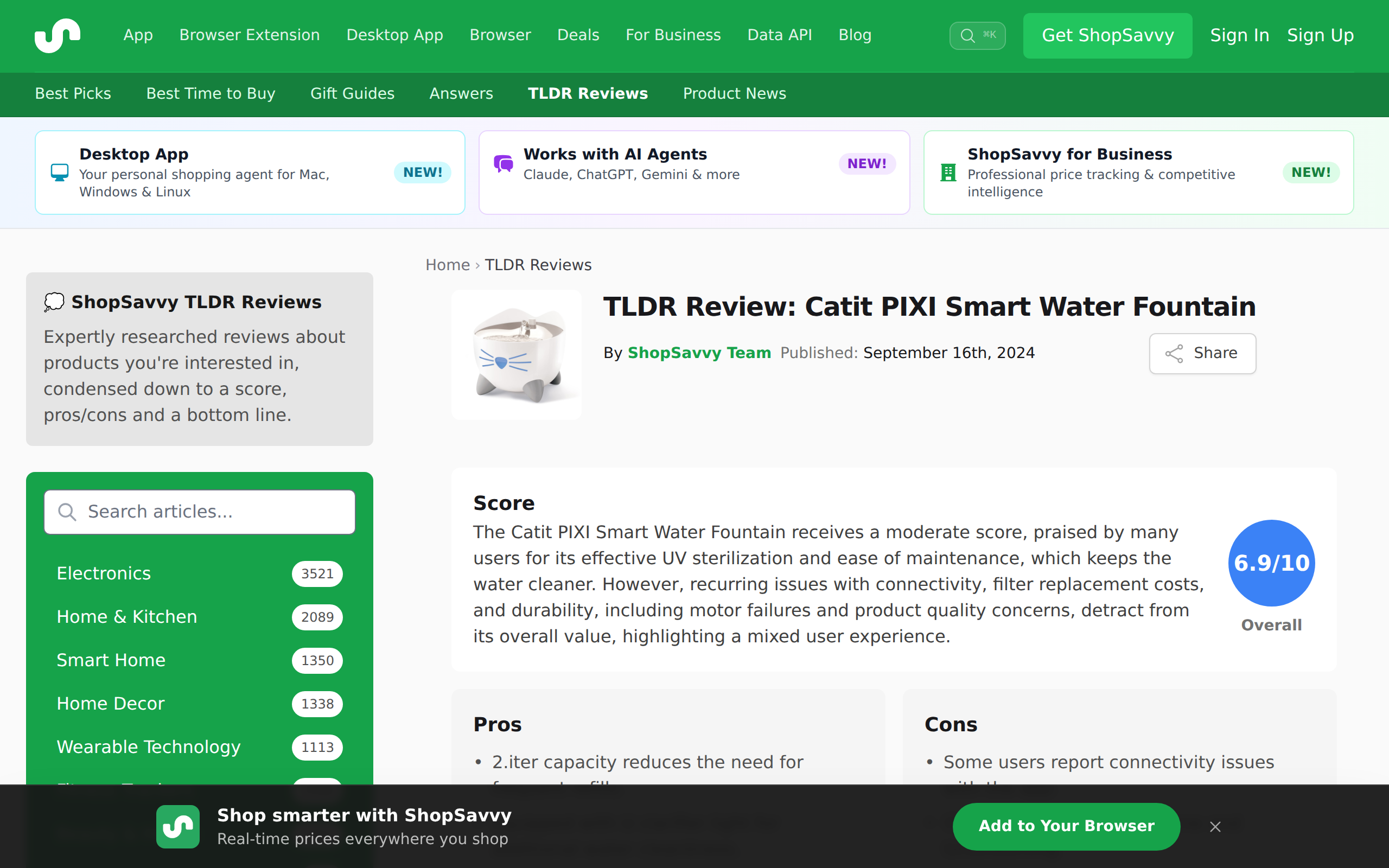The height and width of the screenshot is (868, 1389).
Task: Click the TLDR Reviews breadcrumb
Action: (538, 265)
